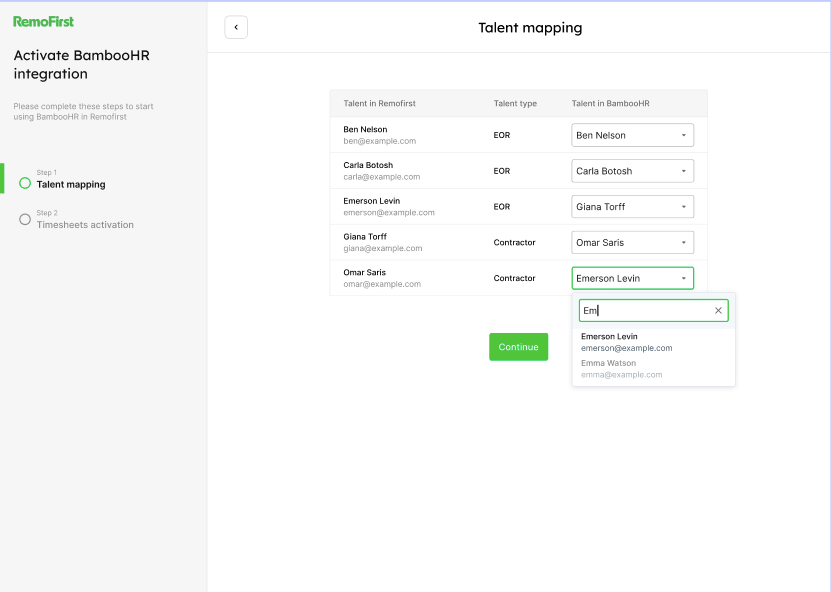Click the Continue button

coord(518,347)
